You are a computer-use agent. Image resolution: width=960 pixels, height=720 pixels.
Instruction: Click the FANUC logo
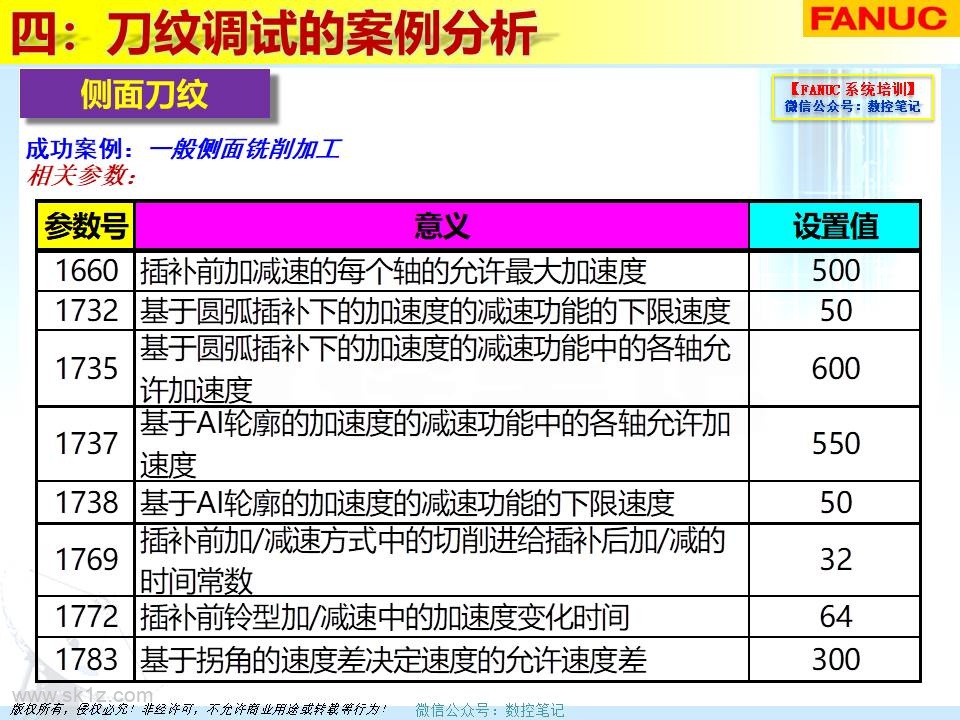point(879,18)
